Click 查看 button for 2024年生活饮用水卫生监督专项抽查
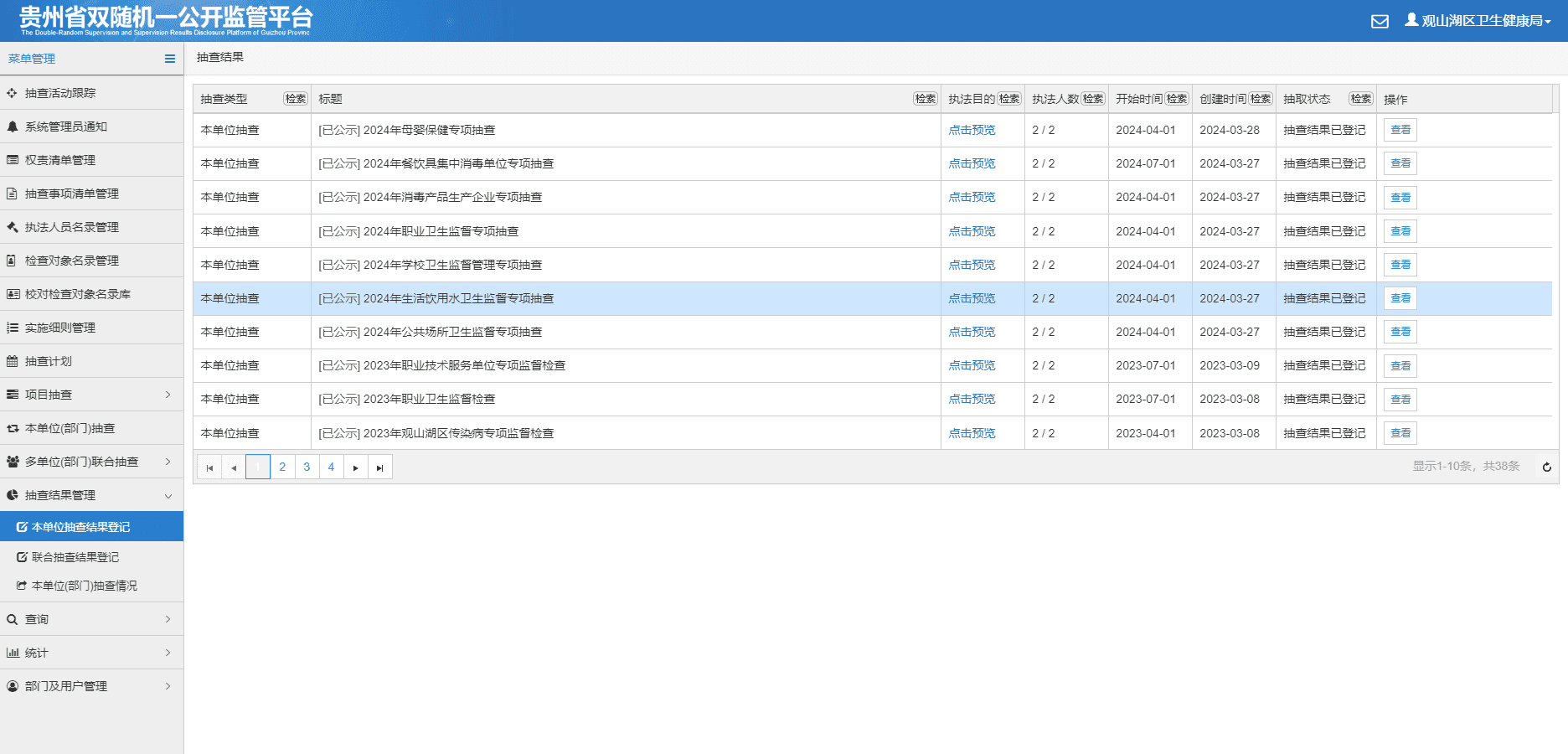1568x754 pixels. coord(1400,298)
